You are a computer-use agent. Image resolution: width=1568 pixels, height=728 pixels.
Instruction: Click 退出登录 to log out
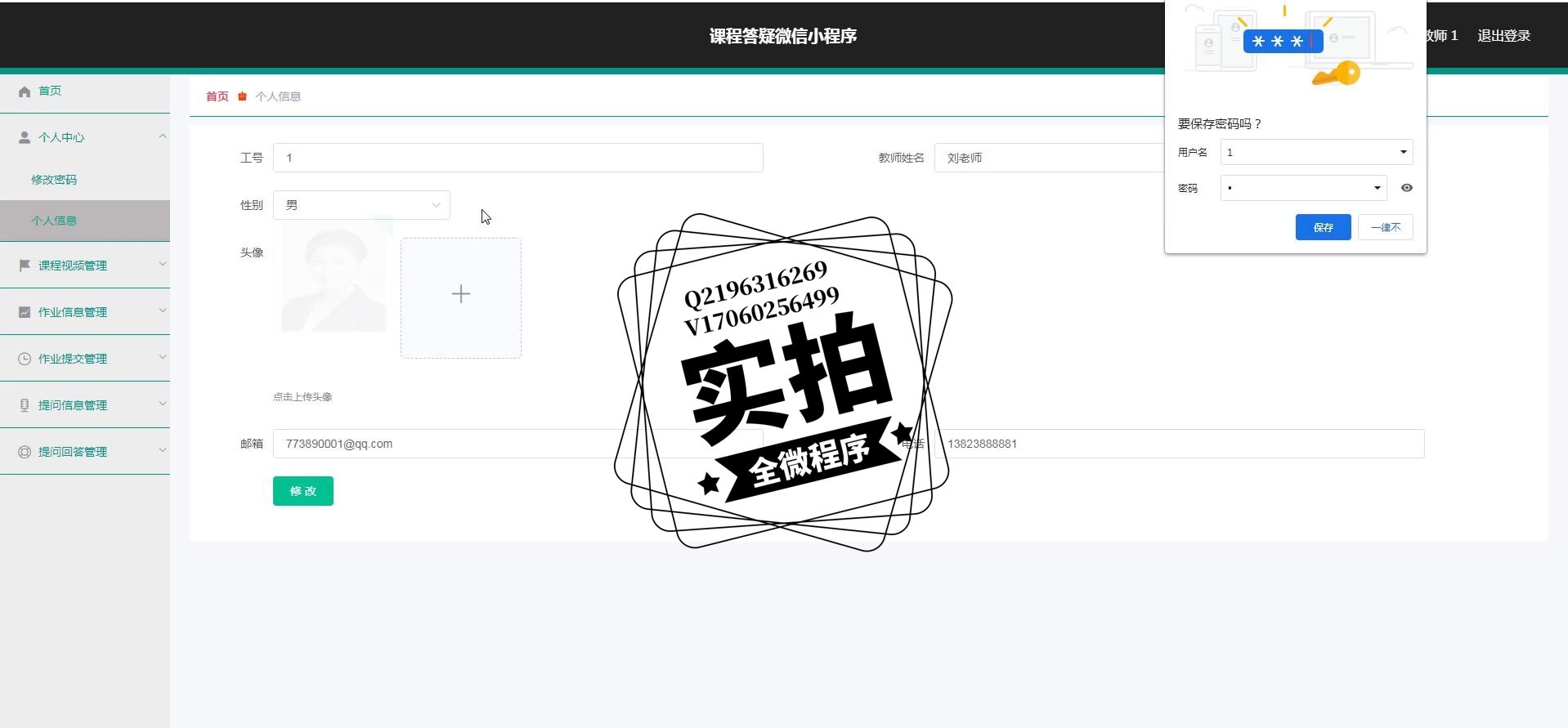click(x=1503, y=36)
